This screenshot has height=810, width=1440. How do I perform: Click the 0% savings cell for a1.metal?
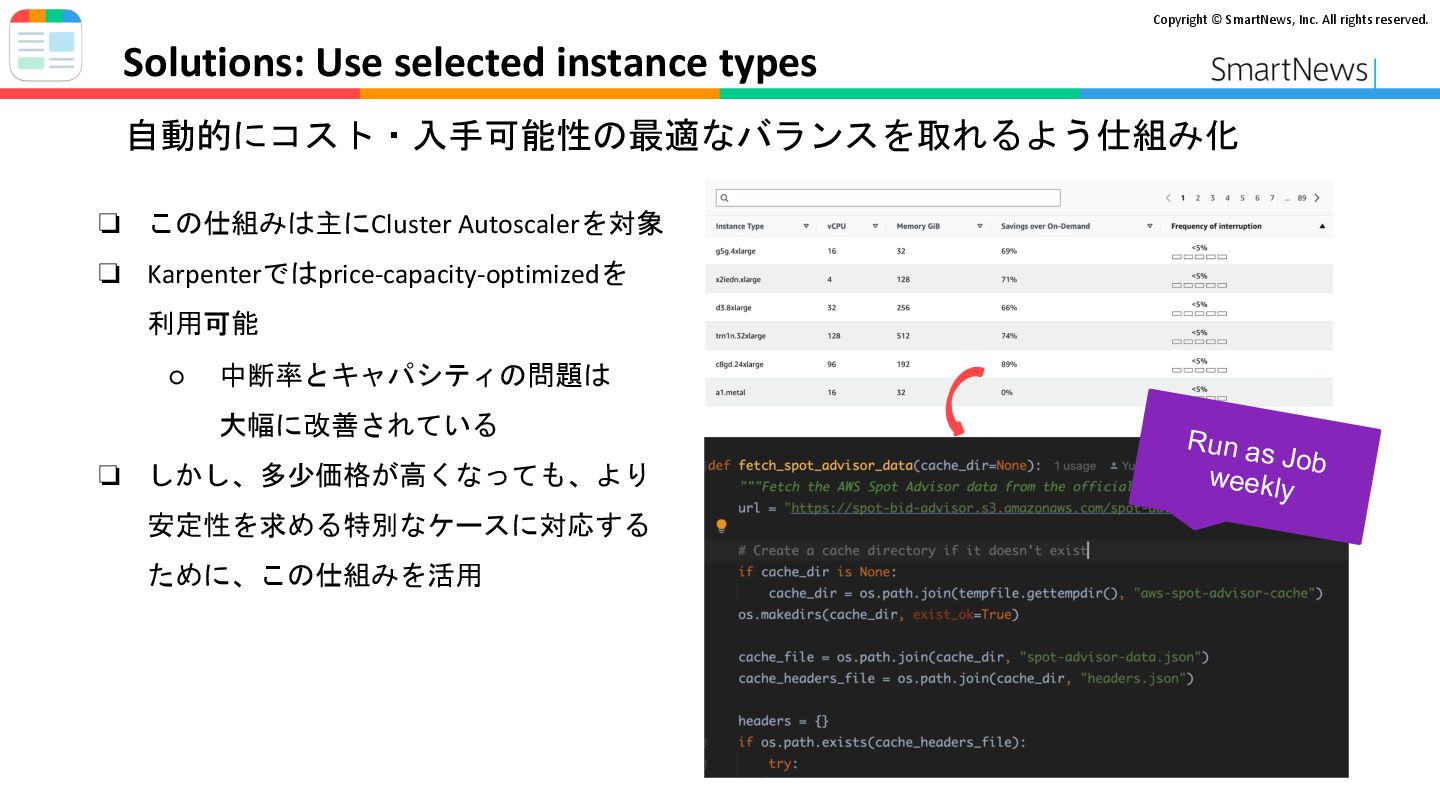(1007, 393)
